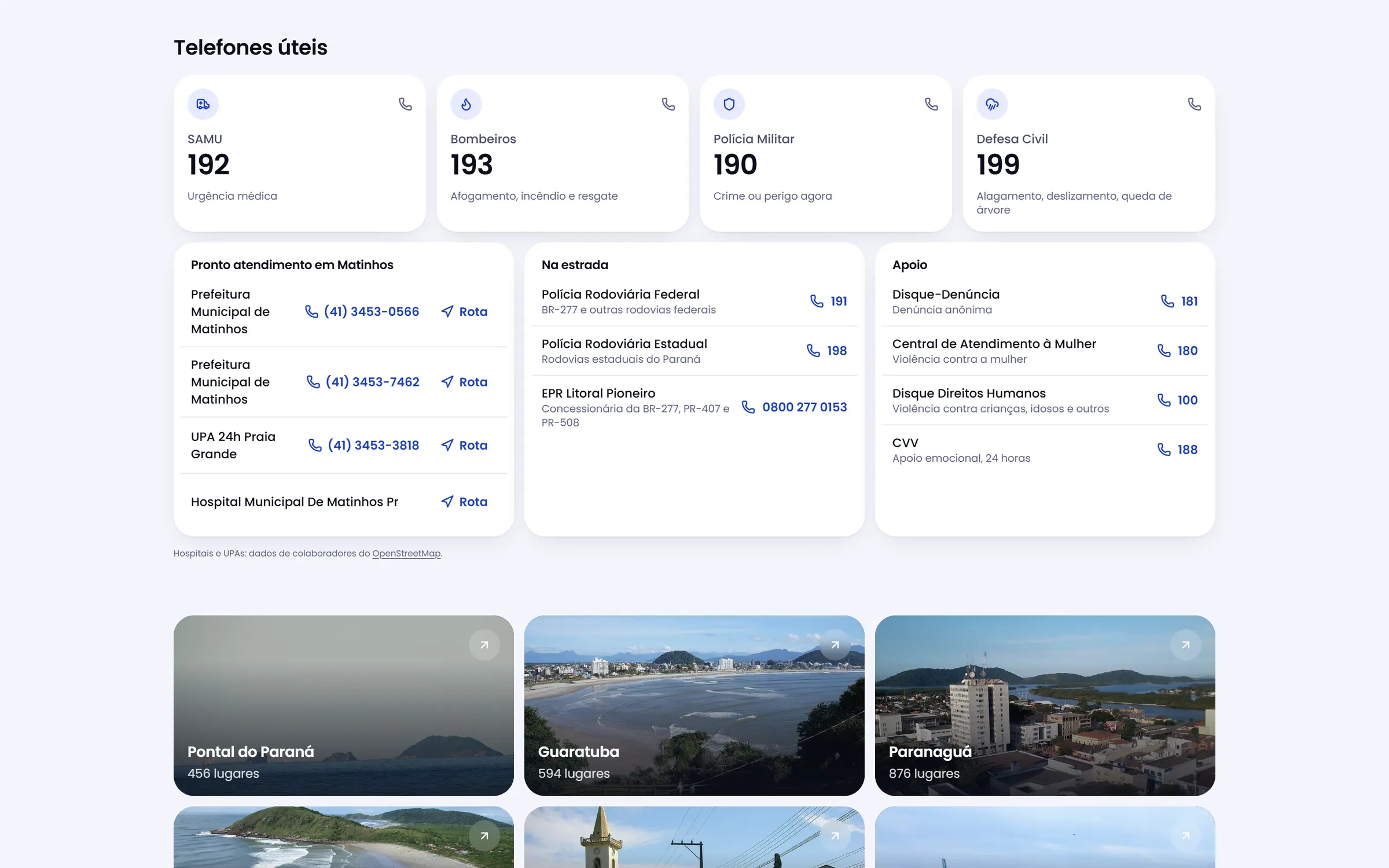Screen dimensions: 1389x868
Task: Click the Bombeiros 193 number
Action: tap(472, 165)
